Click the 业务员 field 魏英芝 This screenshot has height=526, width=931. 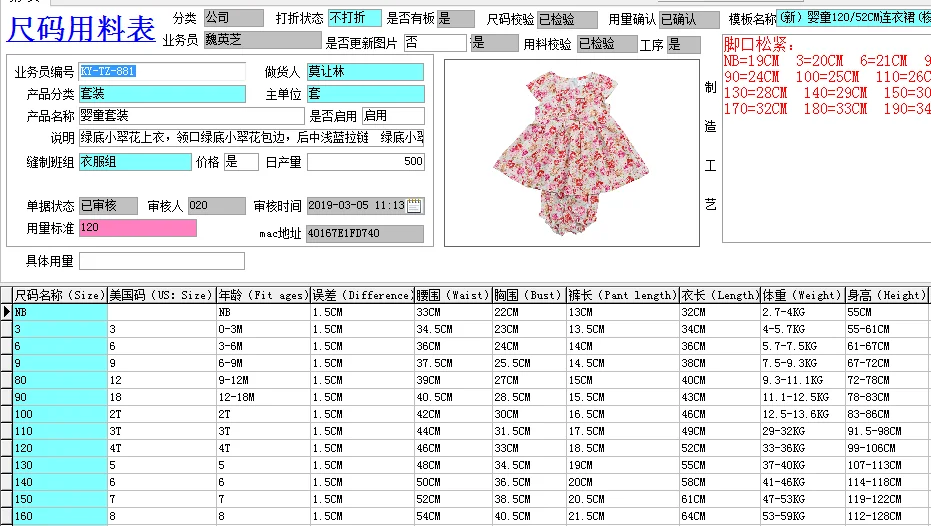(262, 40)
